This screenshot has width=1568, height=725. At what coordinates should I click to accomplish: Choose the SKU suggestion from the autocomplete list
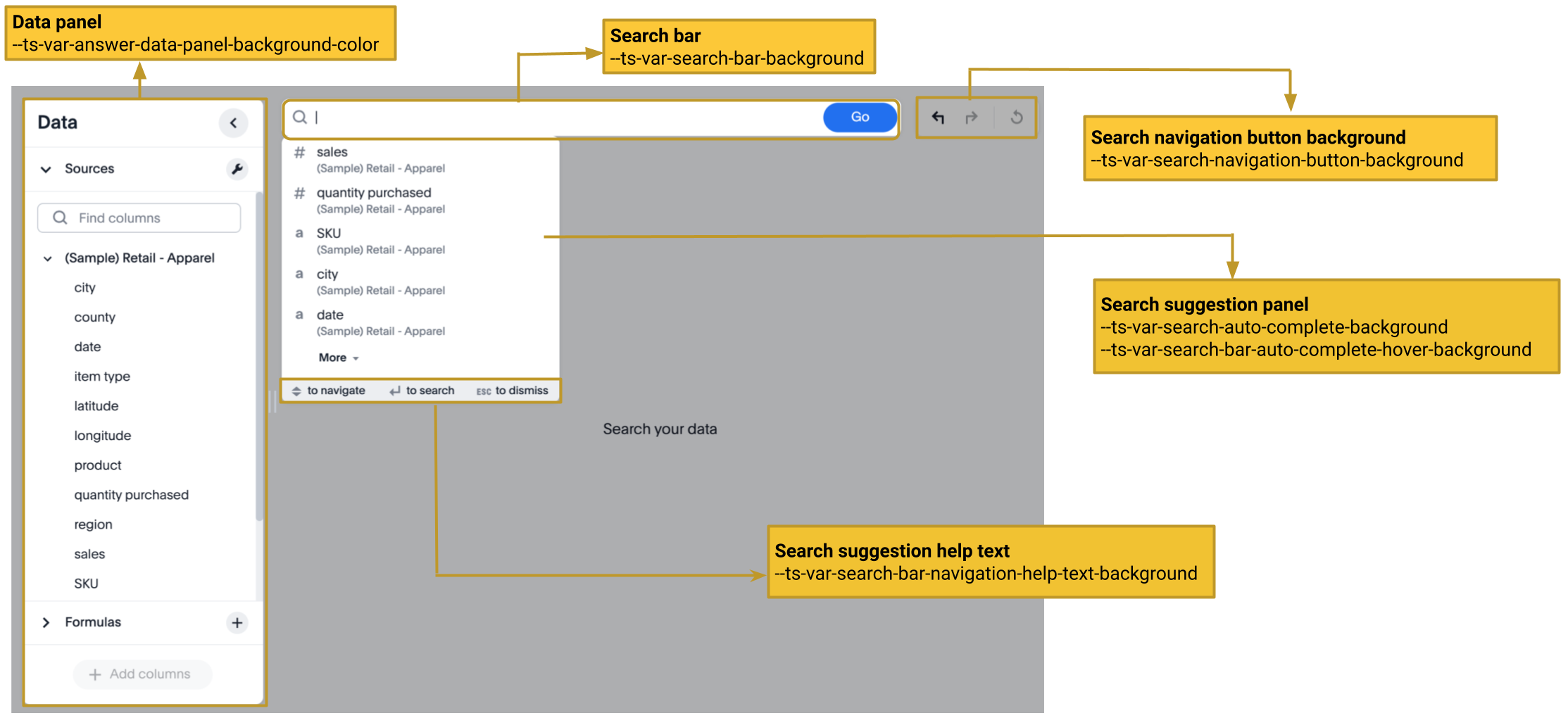coord(327,233)
